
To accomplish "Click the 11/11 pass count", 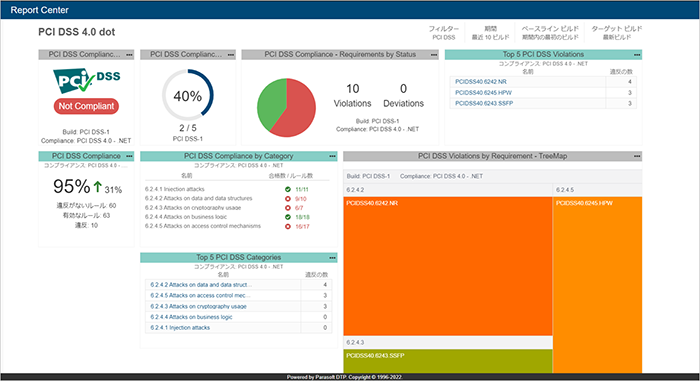I will (302, 189).
